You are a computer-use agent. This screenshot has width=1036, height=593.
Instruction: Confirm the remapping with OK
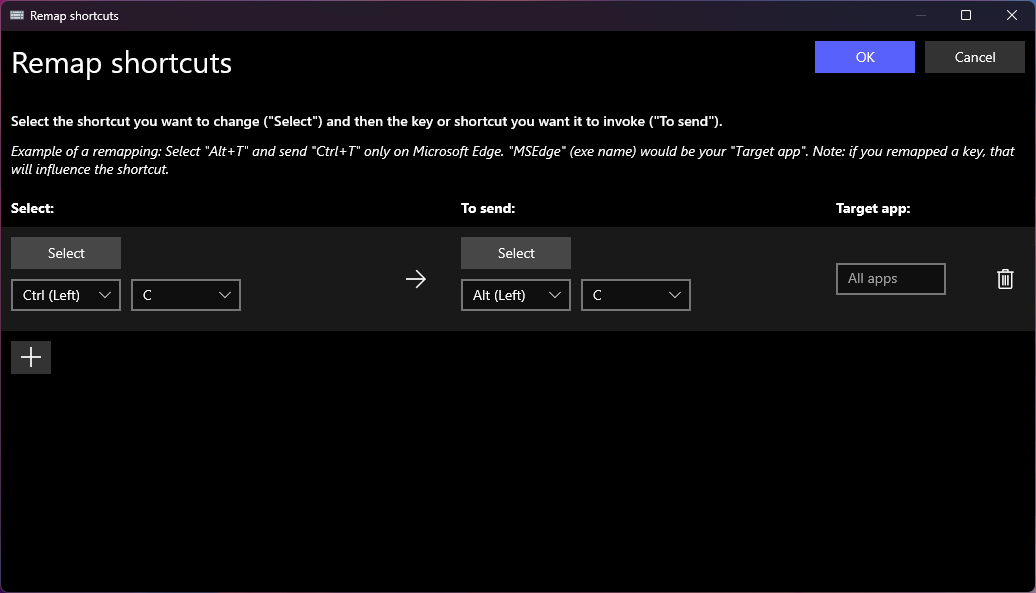point(864,57)
